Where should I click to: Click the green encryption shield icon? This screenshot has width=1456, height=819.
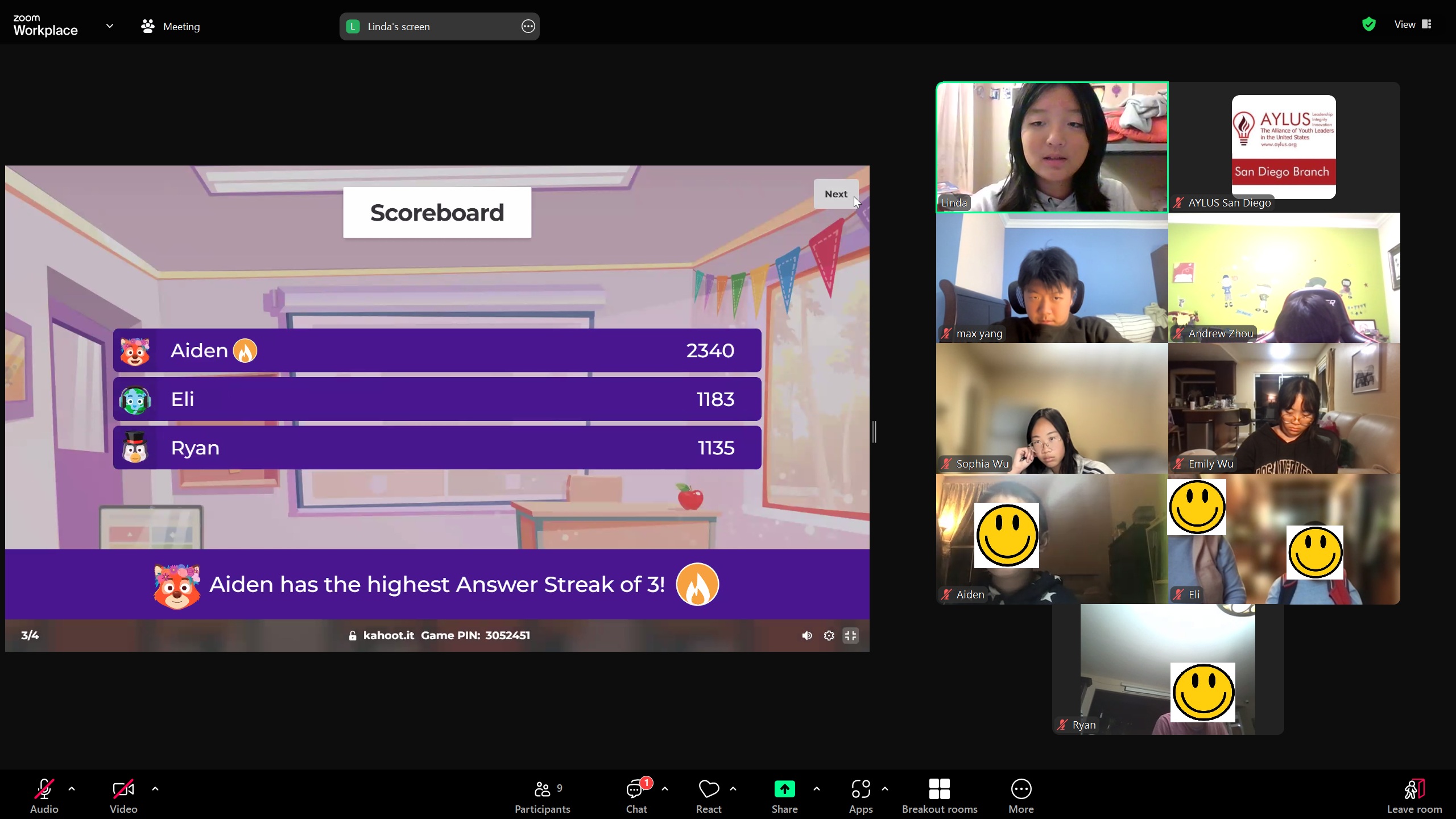click(1369, 24)
